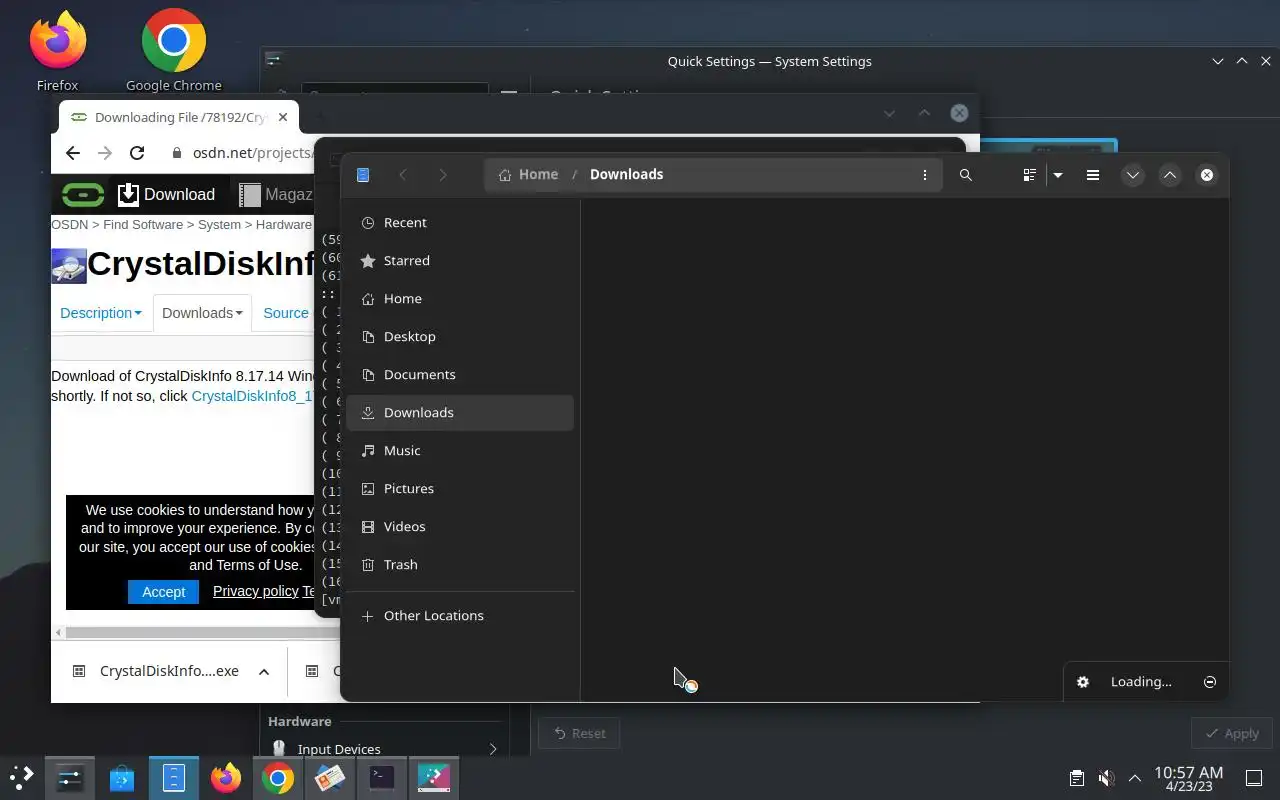Click Firefox taskbar icon
Screen dimensions: 1280x800
[x=226, y=777]
